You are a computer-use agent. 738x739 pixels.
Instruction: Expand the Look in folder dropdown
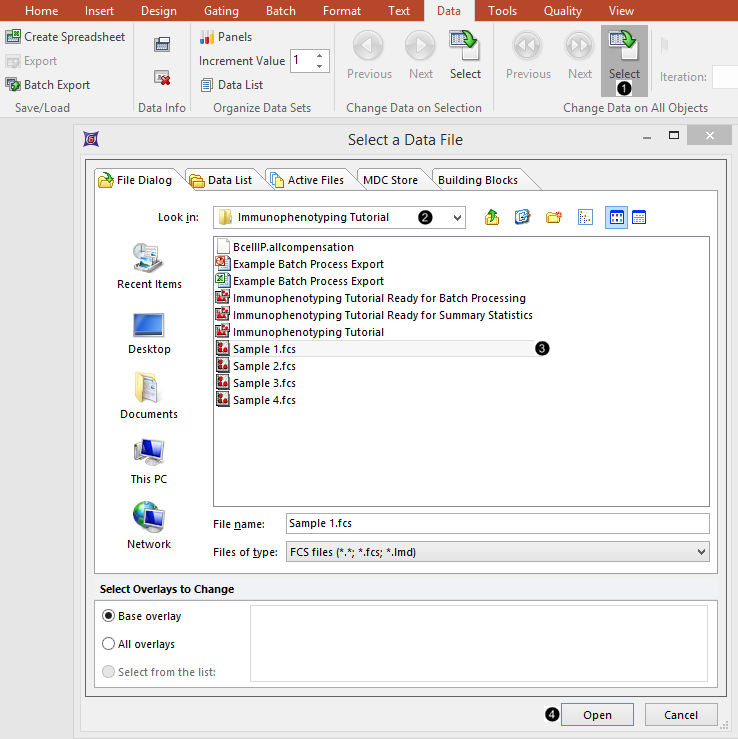[x=457, y=217]
